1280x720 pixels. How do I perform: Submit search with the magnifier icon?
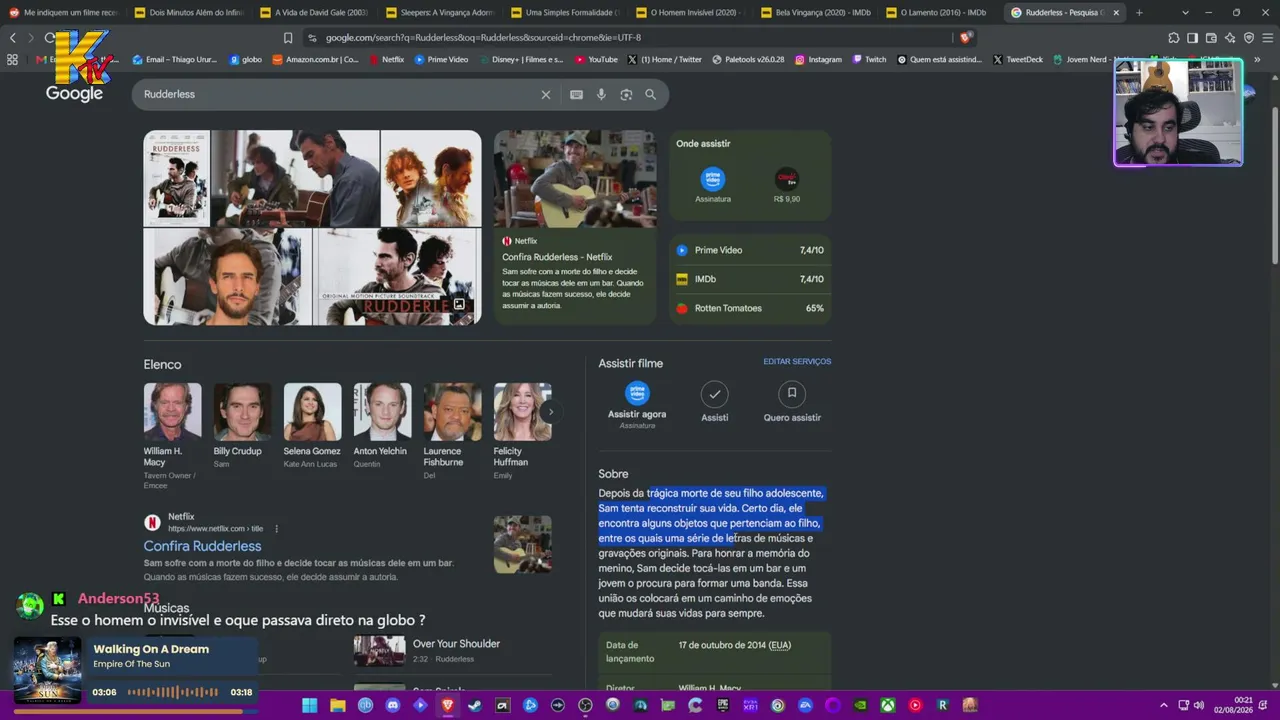point(651,94)
